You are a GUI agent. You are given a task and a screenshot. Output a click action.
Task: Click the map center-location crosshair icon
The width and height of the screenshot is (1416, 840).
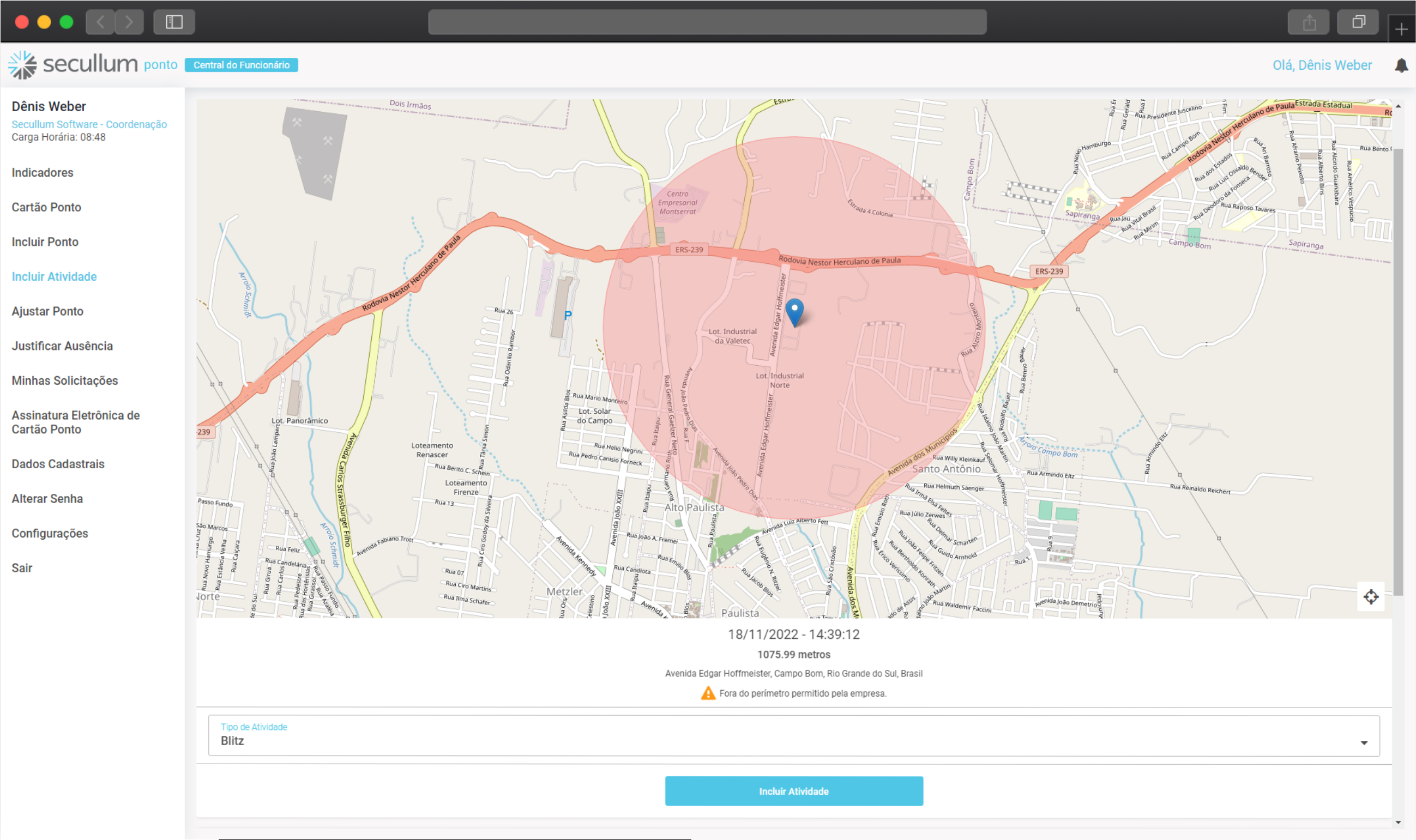click(1370, 596)
